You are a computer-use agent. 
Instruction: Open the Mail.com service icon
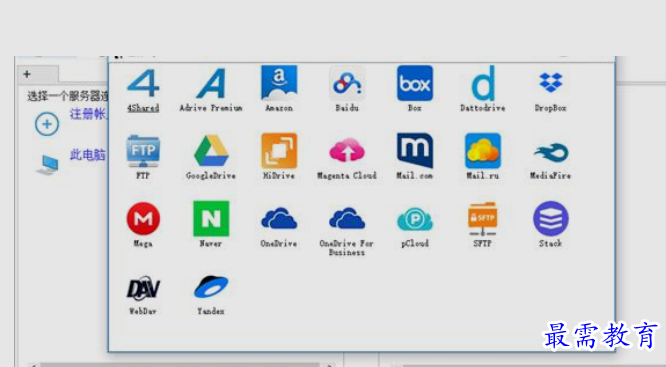click(415, 150)
